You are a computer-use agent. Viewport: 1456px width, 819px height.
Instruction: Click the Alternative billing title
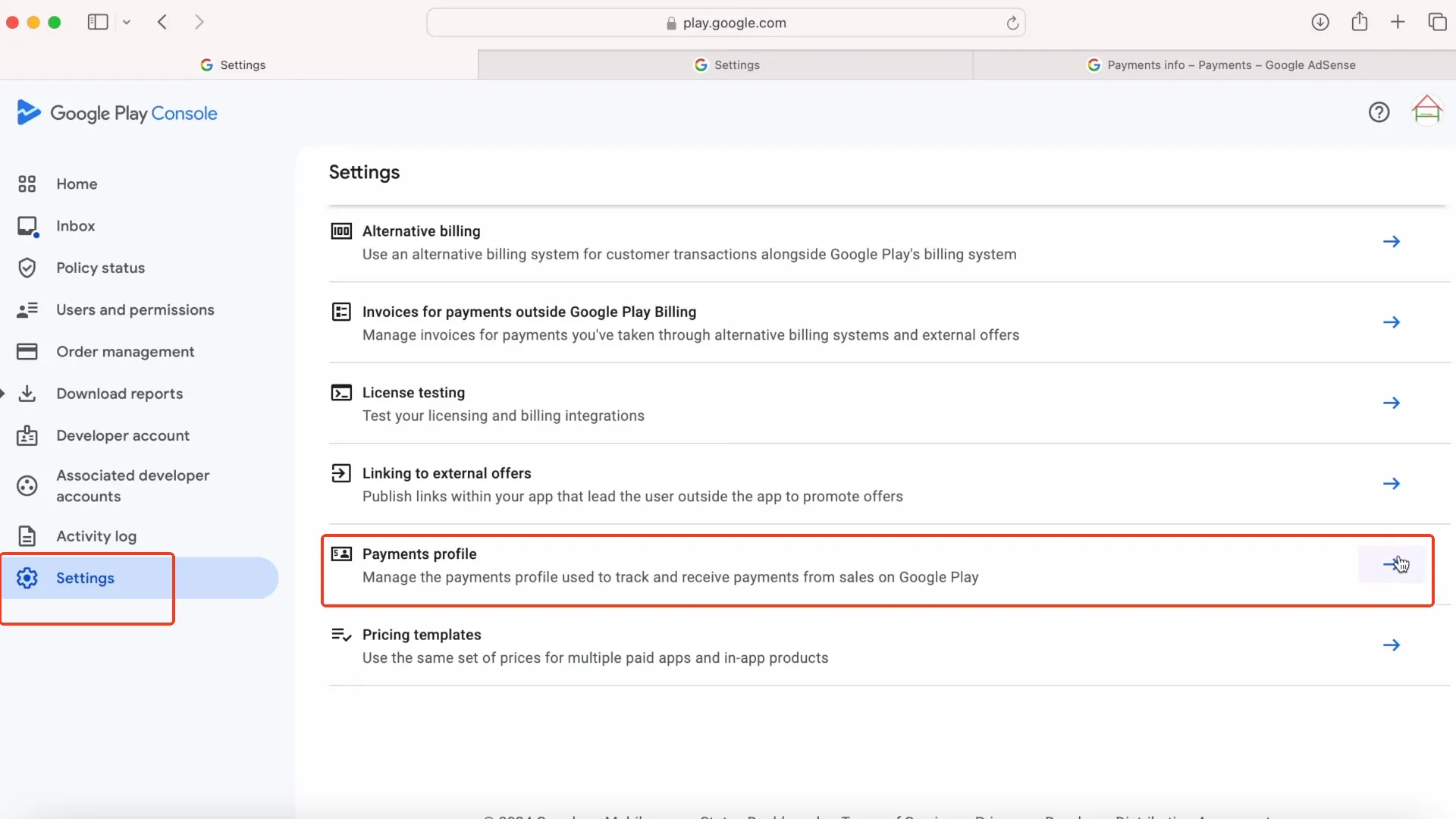pyautogui.click(x=422, y=231)
